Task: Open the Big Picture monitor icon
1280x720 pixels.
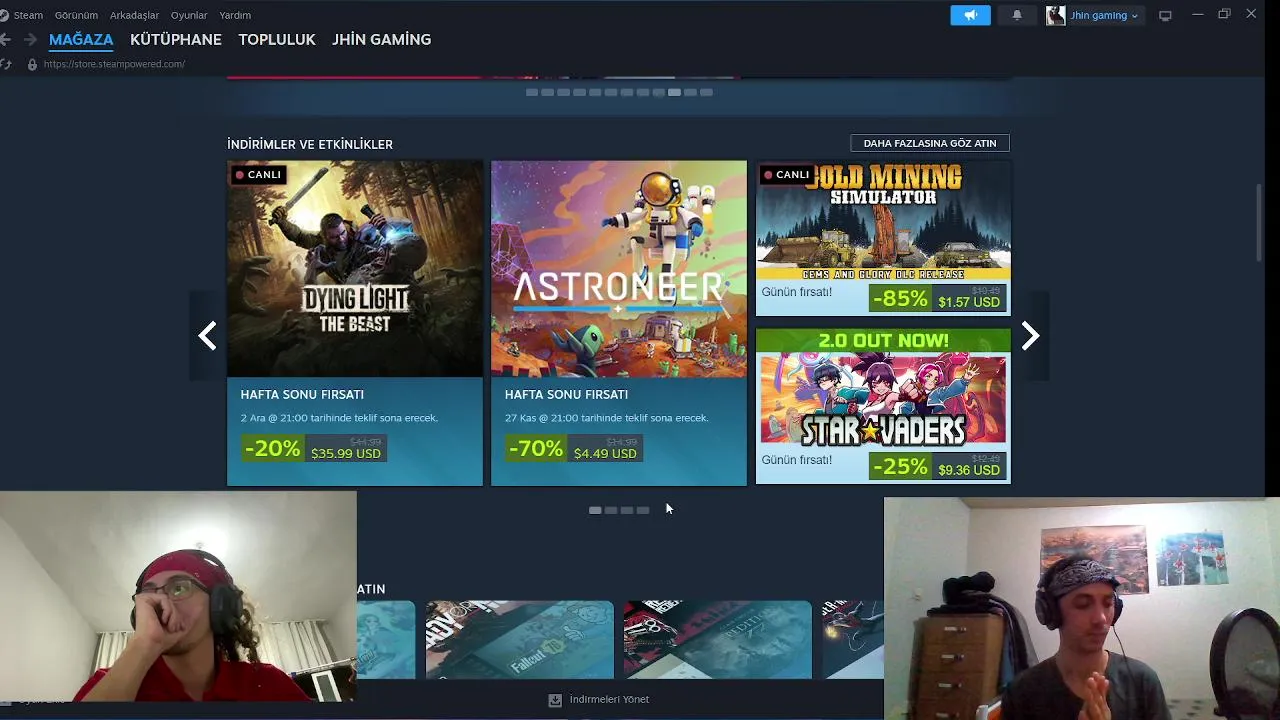Action: pyautogui.click(x=1165, y=15)
